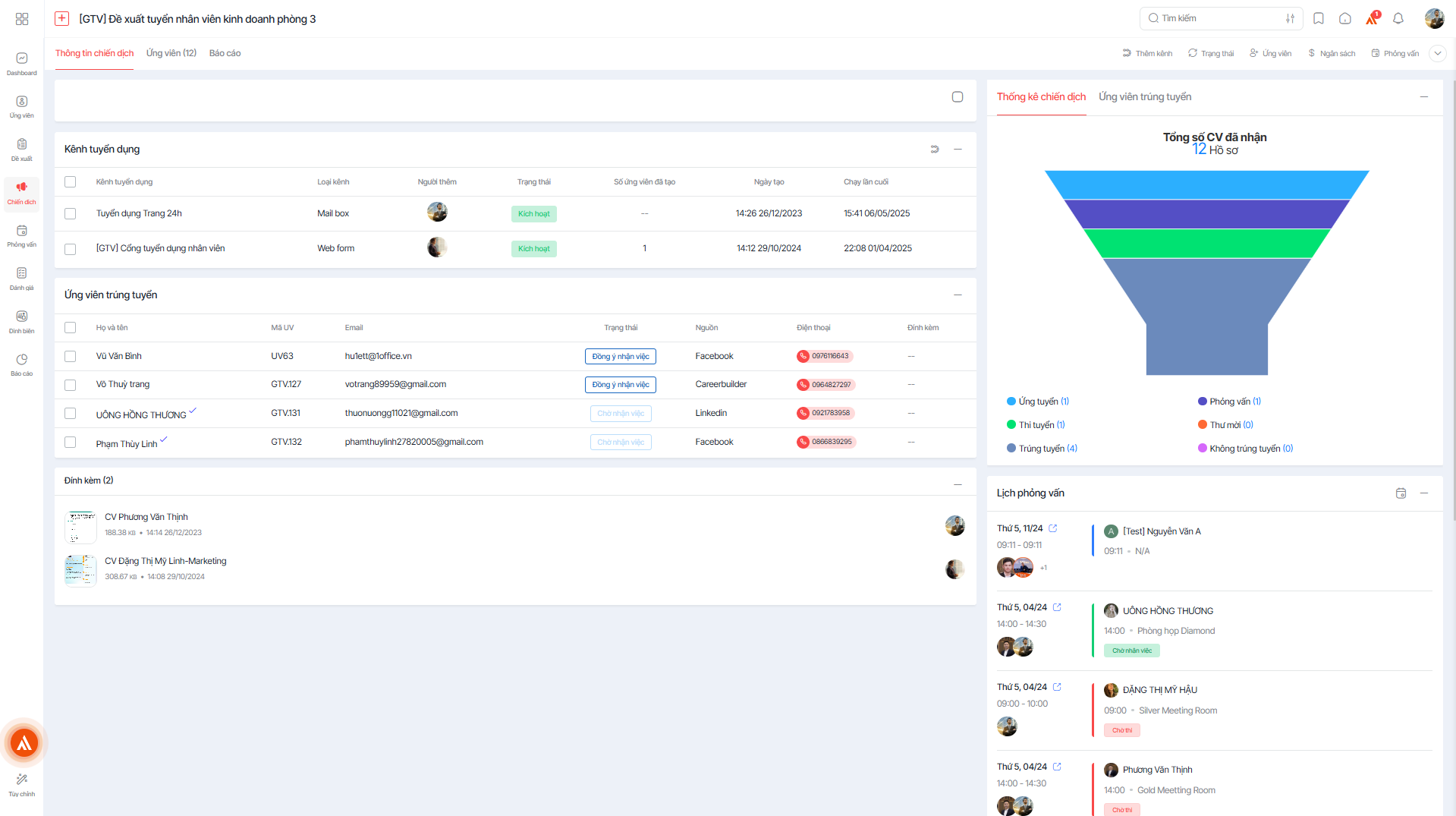The image size is (1456, 816).
Task: Open the notifications bell icon
Action: 1398,18
